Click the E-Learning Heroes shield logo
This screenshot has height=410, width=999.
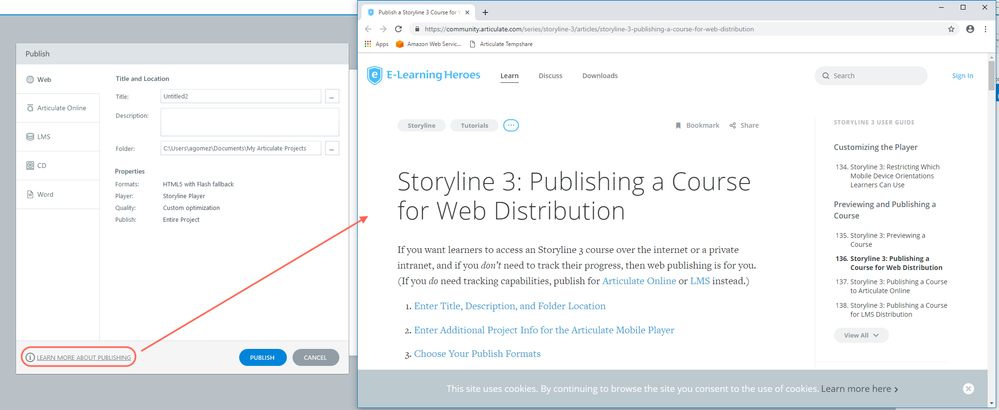pos(374,75)
